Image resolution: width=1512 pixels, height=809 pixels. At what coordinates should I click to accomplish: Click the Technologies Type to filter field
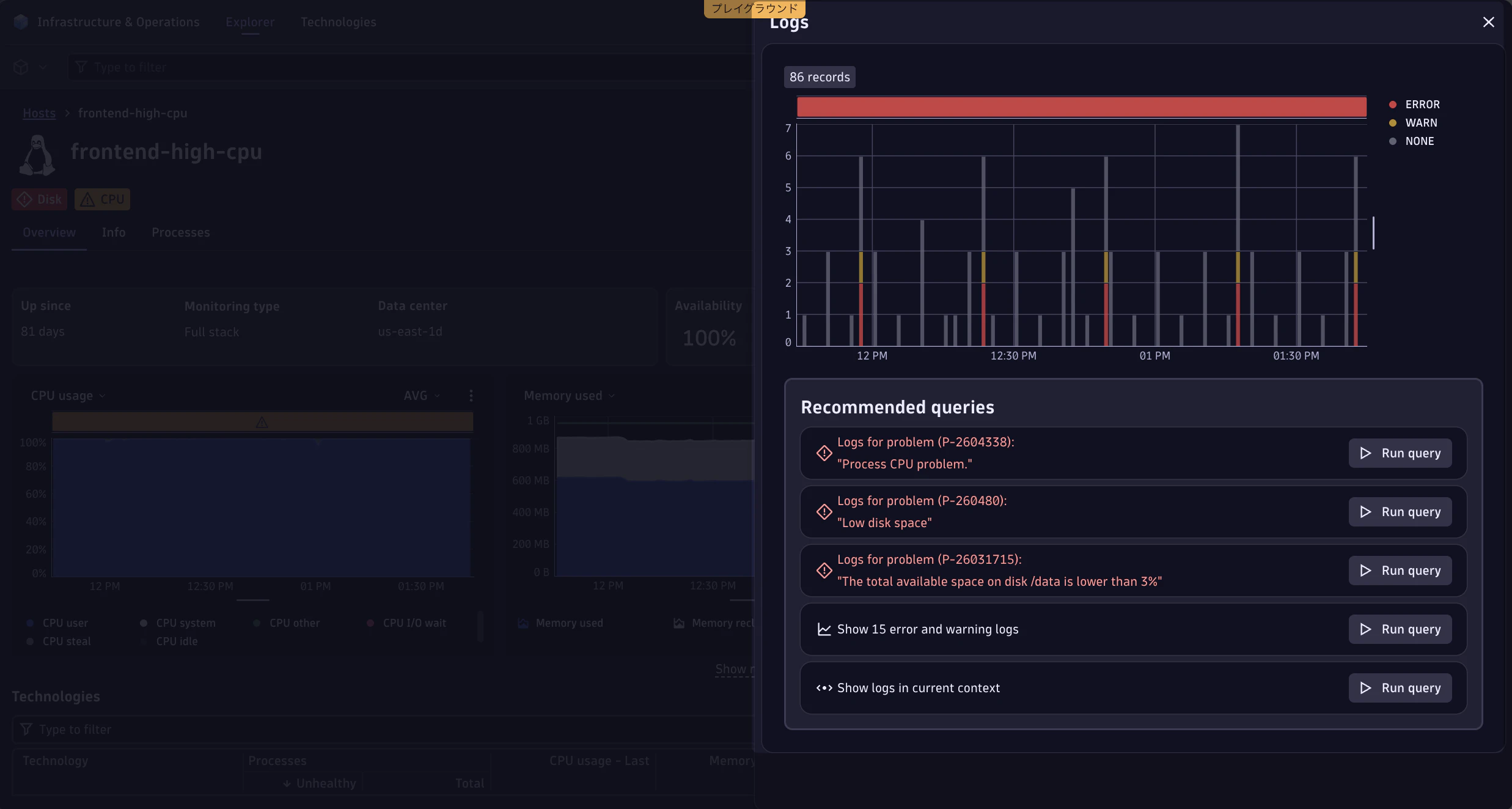[383, 730]
